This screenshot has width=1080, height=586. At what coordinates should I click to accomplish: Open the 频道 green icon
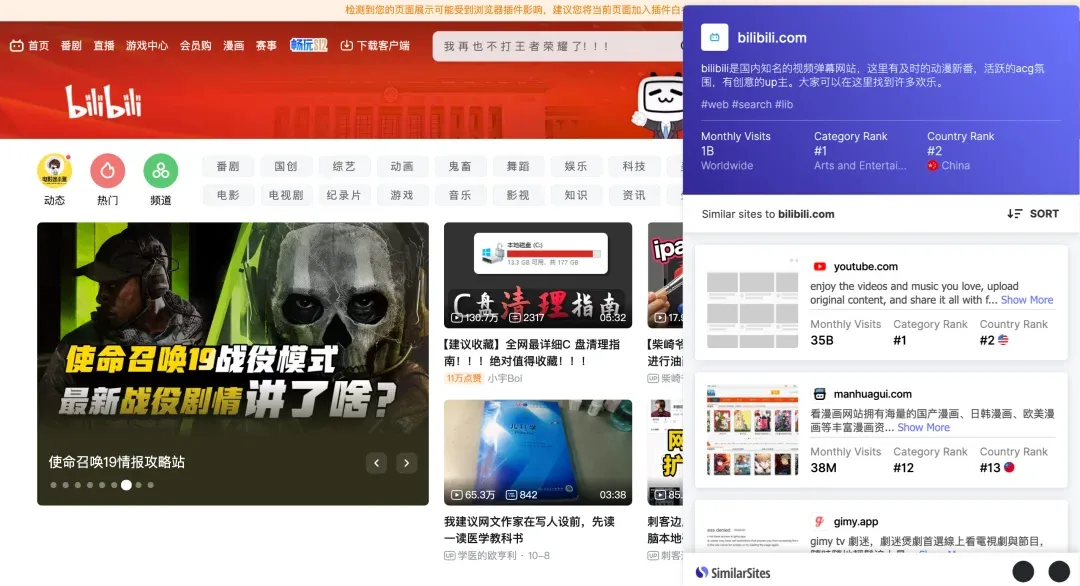tap(160, 170)
